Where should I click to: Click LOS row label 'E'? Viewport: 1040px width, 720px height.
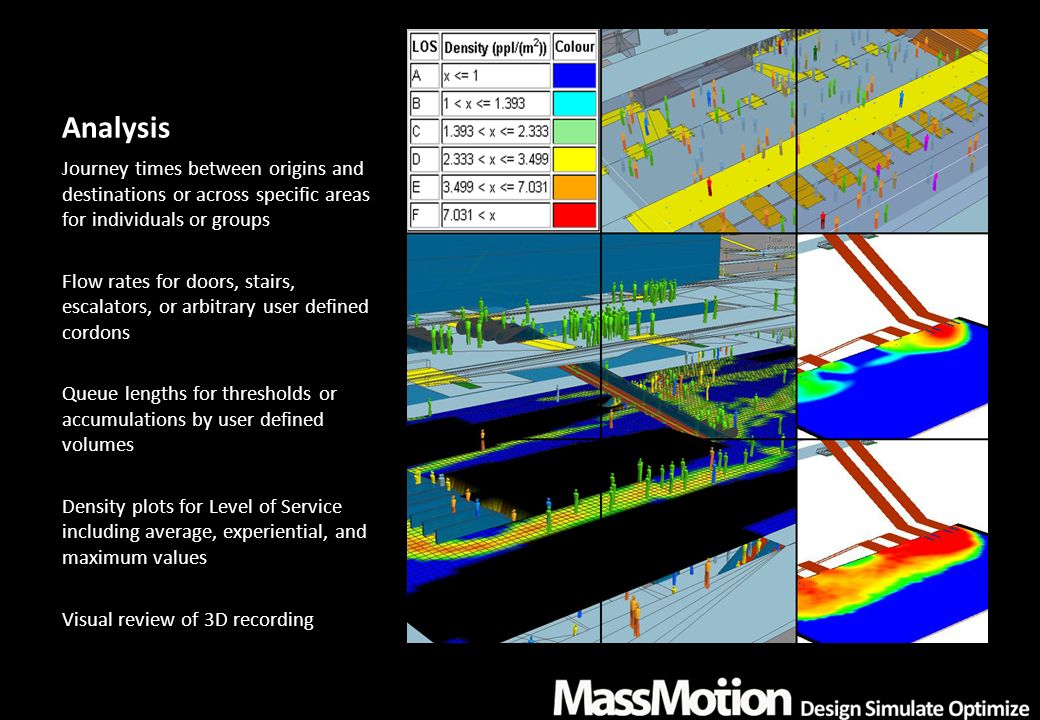click(424, 187)
